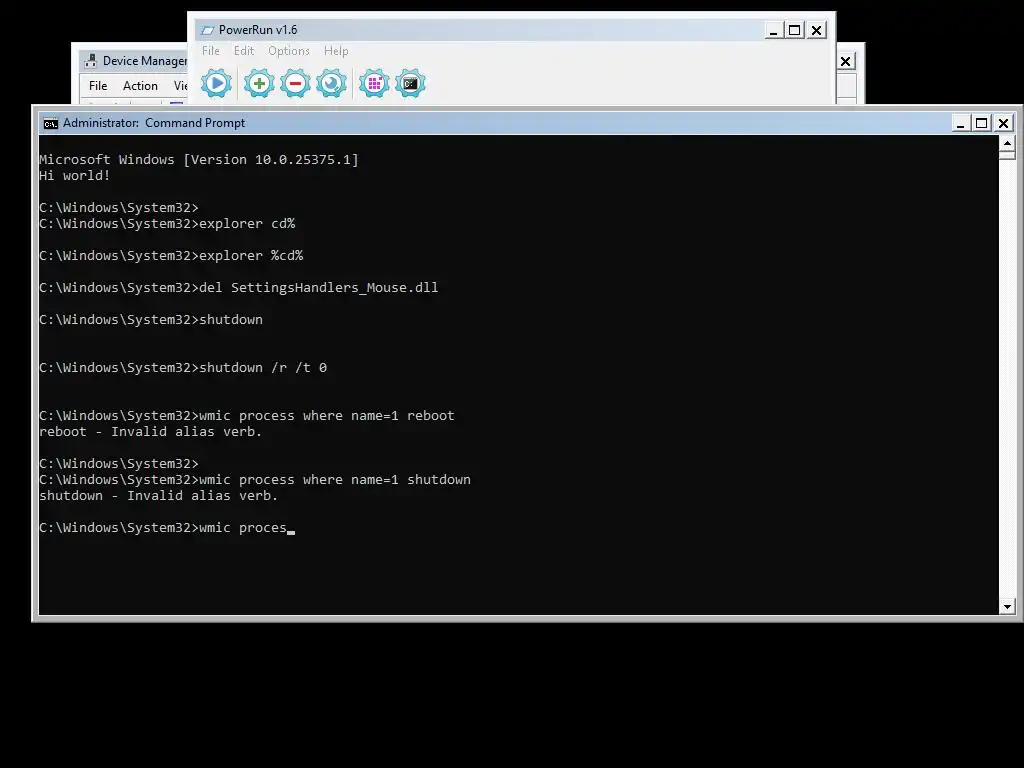Image resolution: width=1024 pixels, height=768 pixels.
Task: Open the Edit menu in PowerRun
Action: (x=244, y=51)
